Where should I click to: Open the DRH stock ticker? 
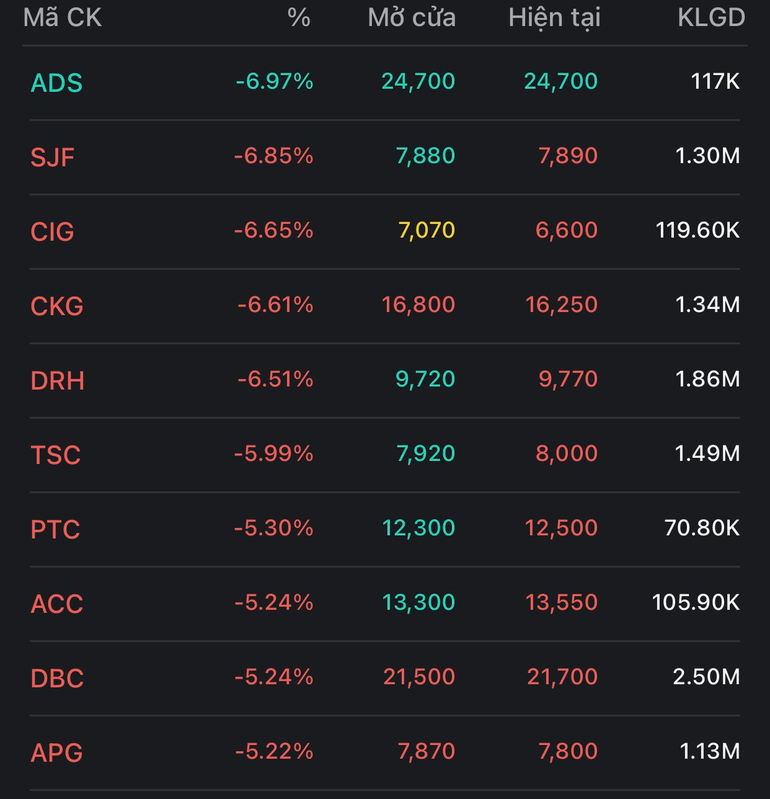[x=57, y=381]
